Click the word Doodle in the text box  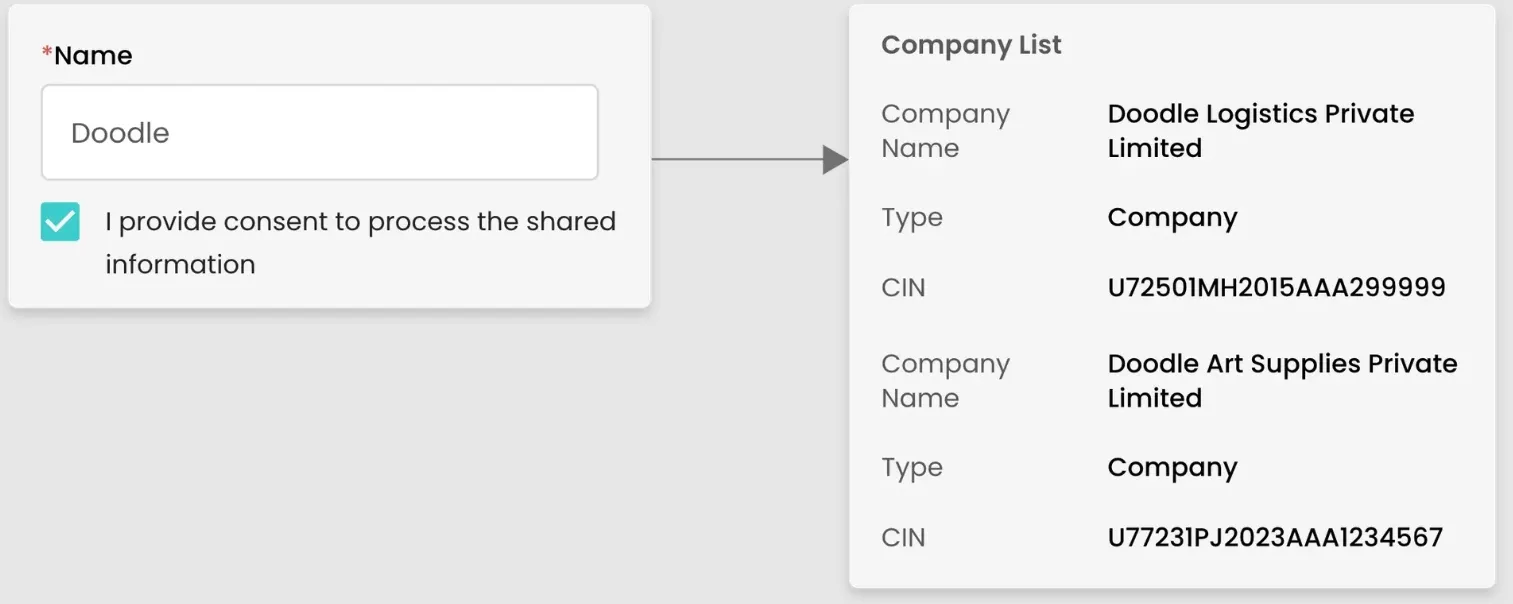click(x=120, y=133)
